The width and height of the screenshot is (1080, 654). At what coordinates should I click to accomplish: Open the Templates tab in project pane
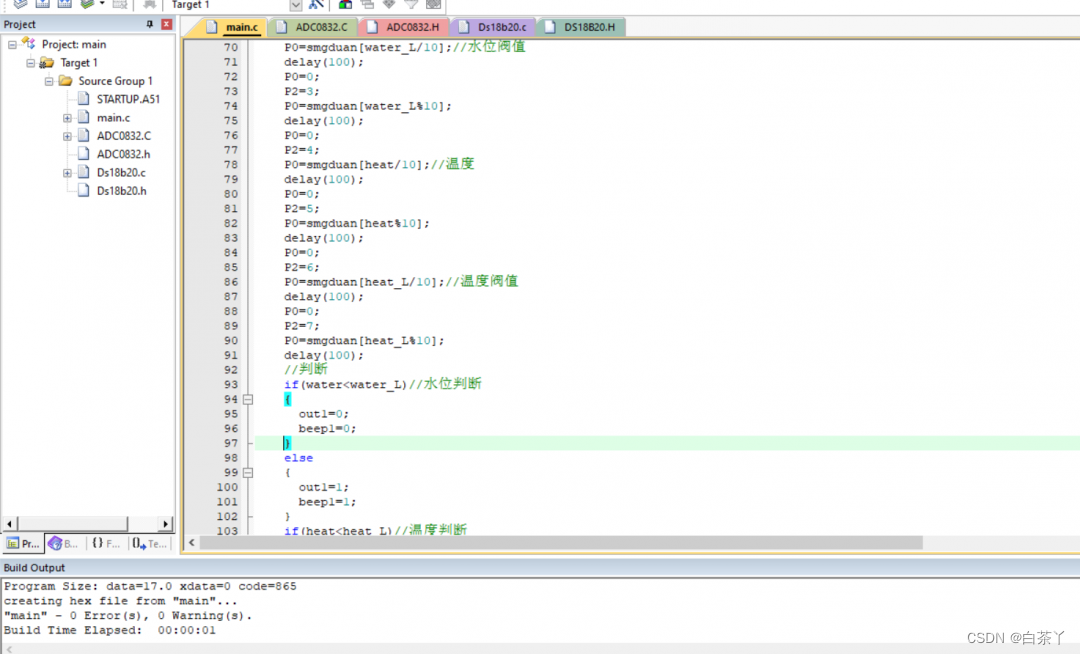click(x=149, y=544)
